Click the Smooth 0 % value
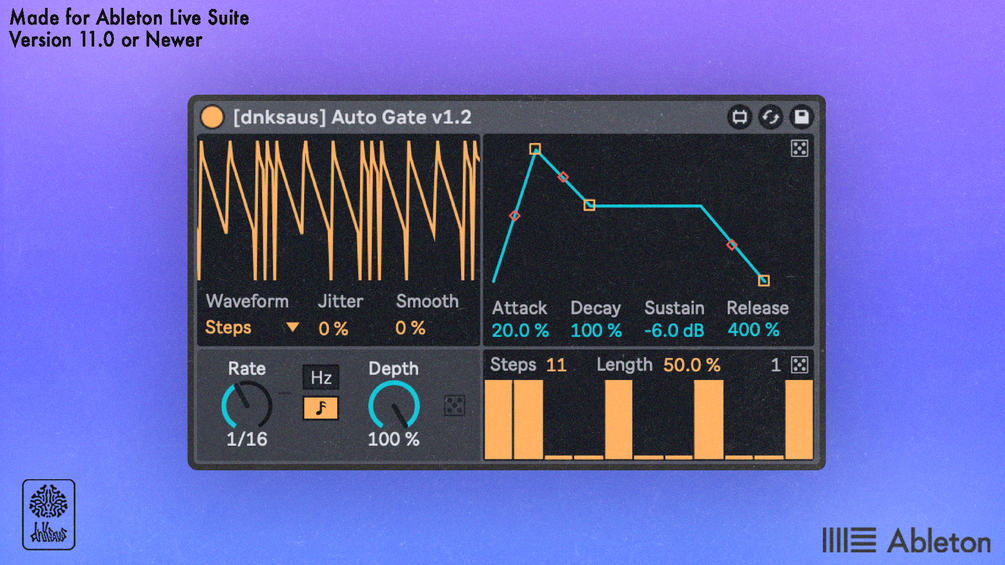 [410, 328]
